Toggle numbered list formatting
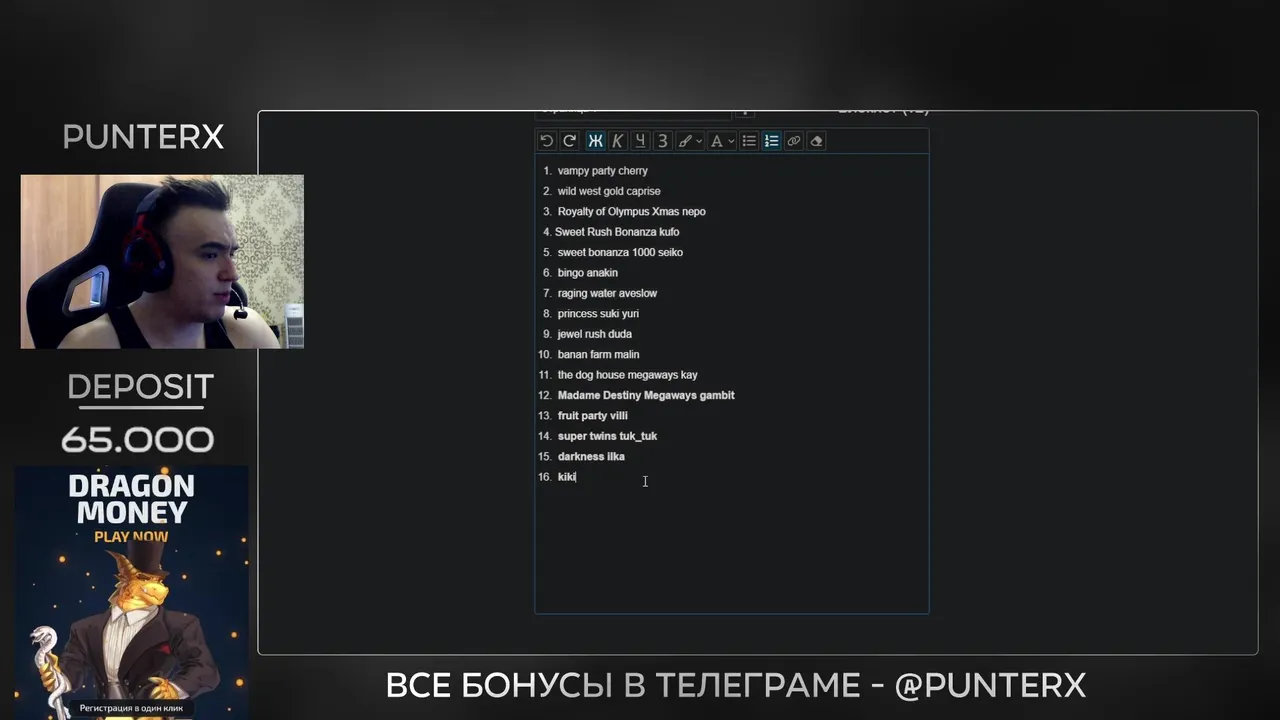Image resolution: width=1280 pixels, height=720 pixels. pos(771,141)
